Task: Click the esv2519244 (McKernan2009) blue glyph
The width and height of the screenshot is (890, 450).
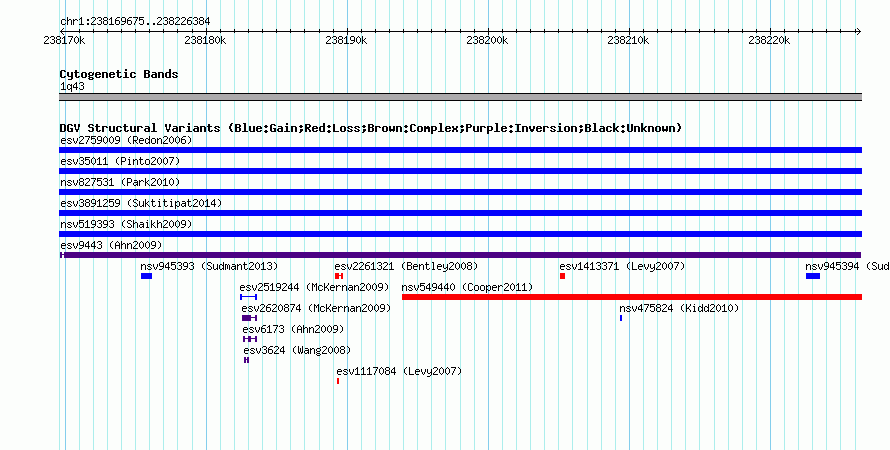Action: (249, 297)
